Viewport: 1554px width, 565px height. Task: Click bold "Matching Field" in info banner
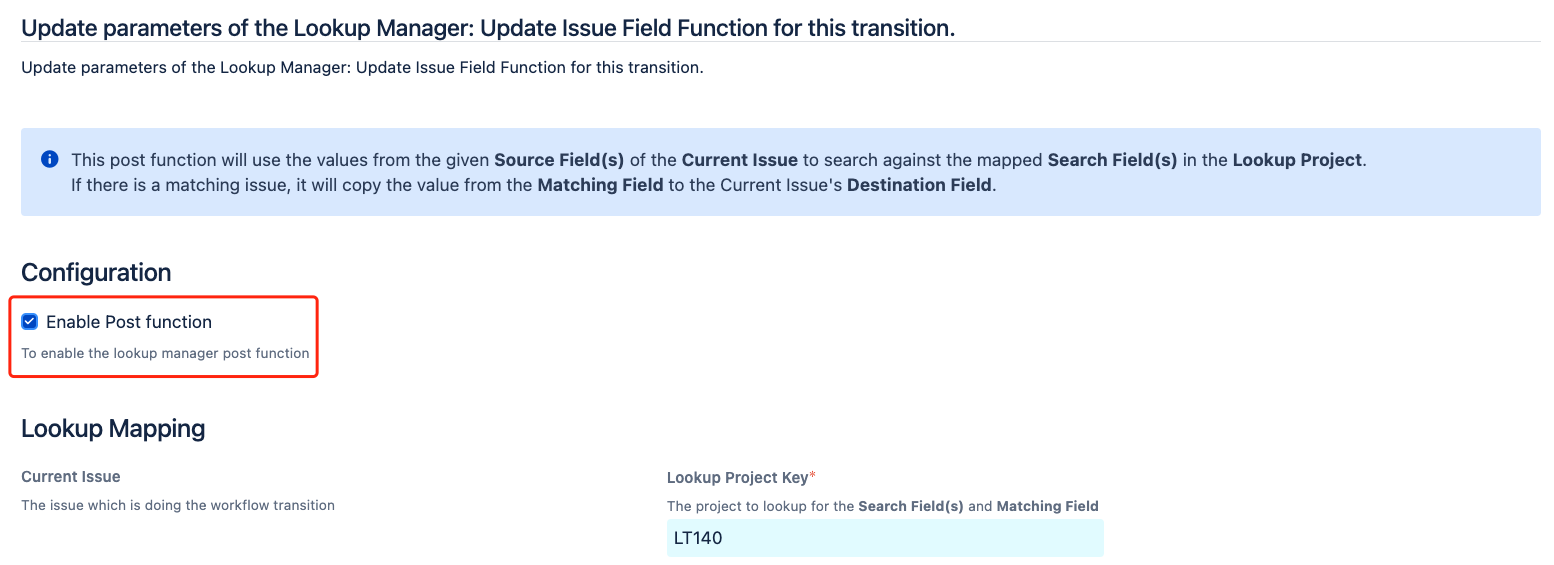599,185
